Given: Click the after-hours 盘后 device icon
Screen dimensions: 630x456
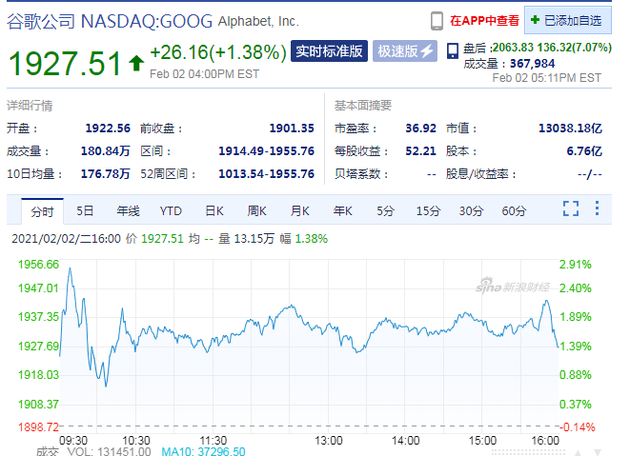Looking at the screenshot, I should (453, 51).
